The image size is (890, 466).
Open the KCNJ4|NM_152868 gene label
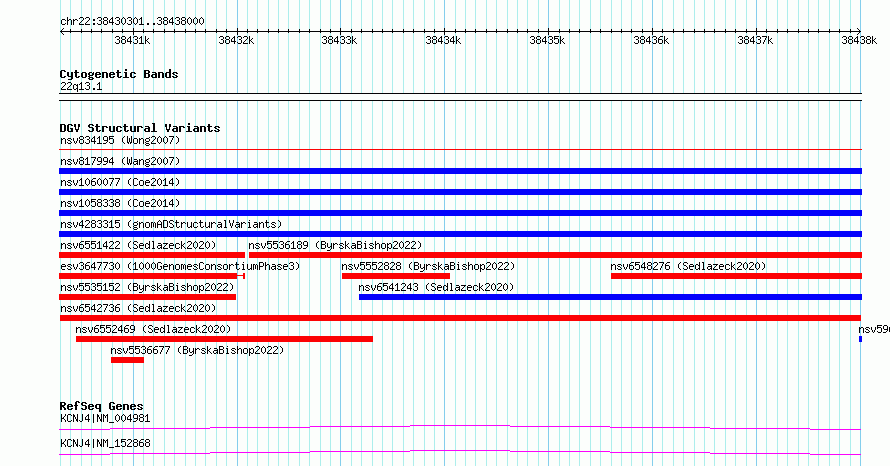pos(105,443)
